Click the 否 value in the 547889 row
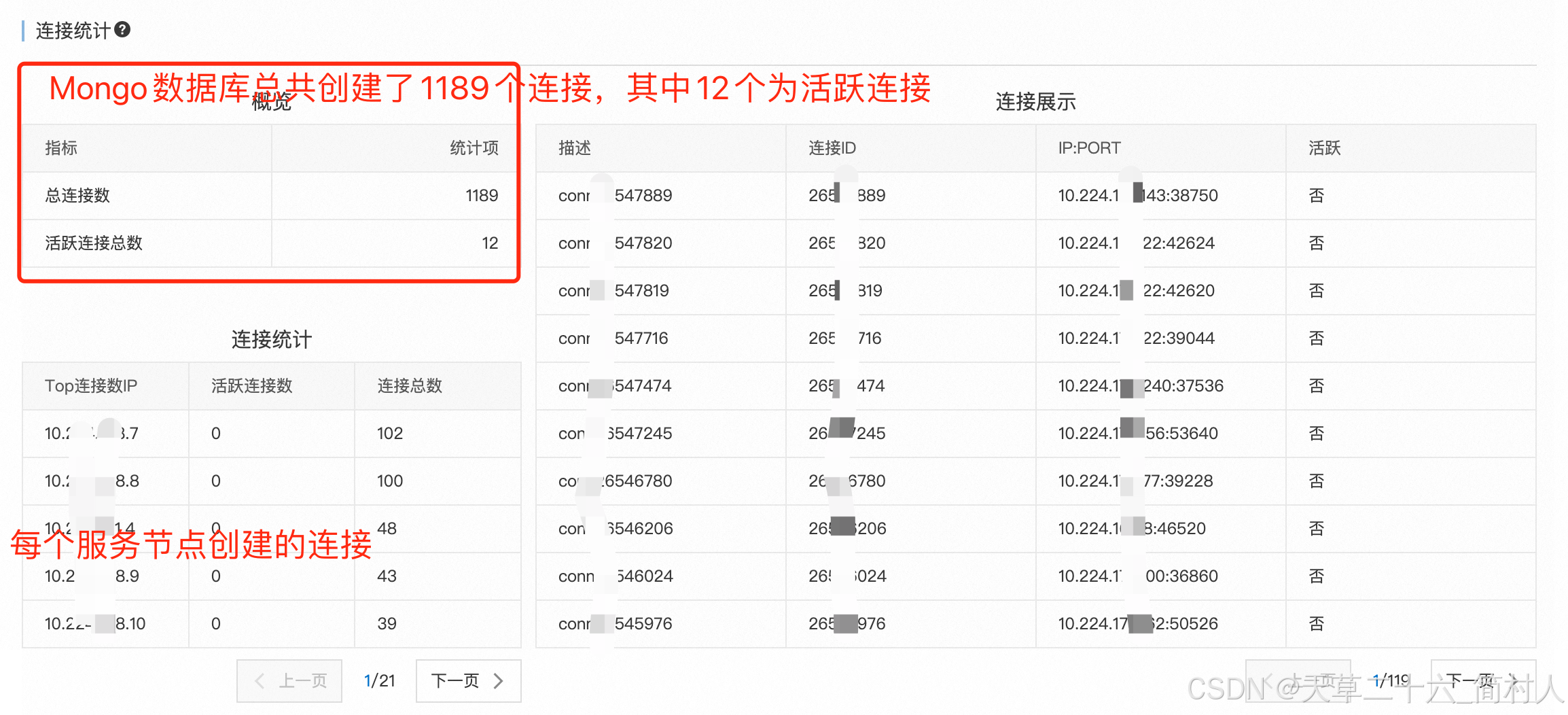Viewport: 1568px width, 715px height. [1316, 196]
